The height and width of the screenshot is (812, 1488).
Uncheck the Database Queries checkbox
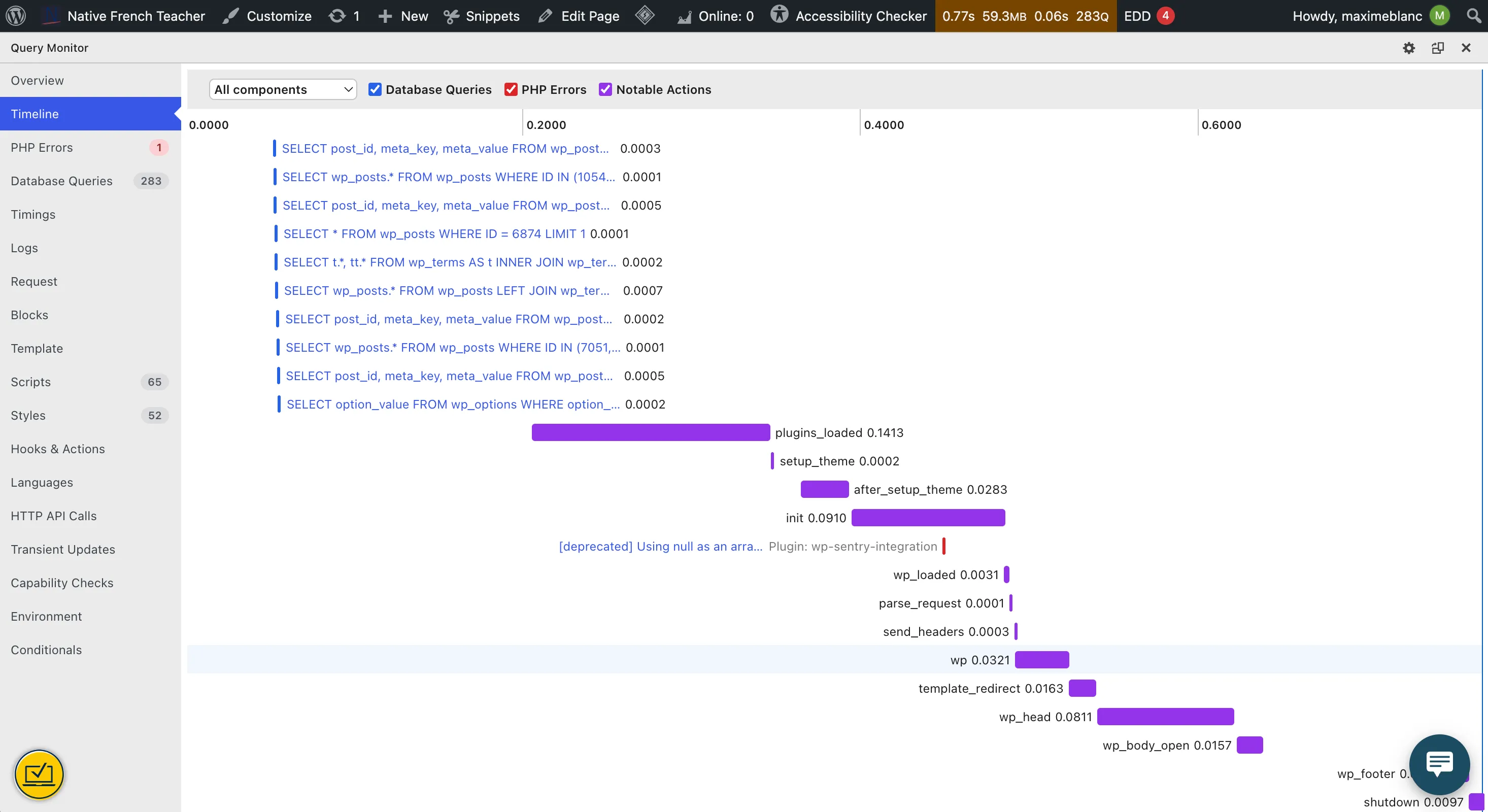(x=375, y=89)
